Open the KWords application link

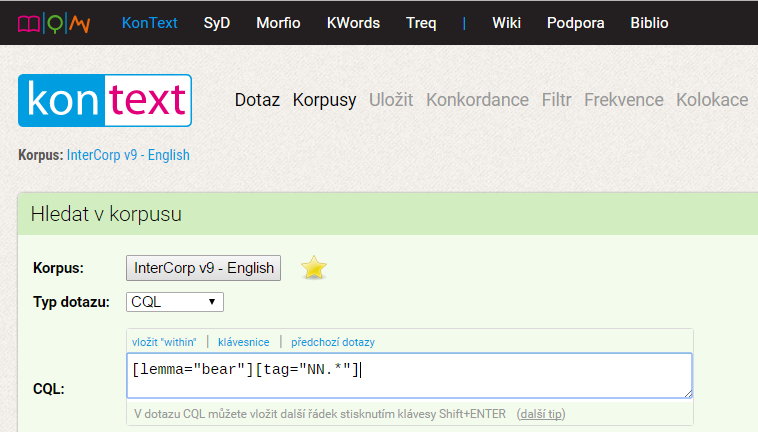pyautogui.click(x=353, y=23)
